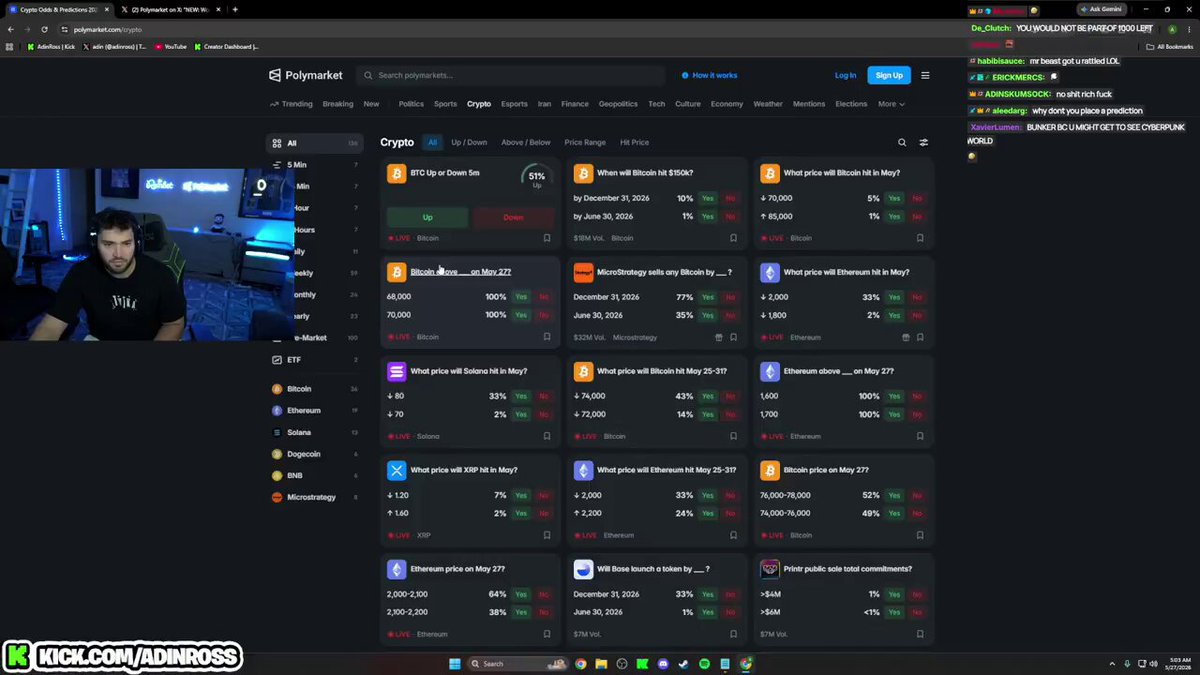Open the Chrome three-dot menu
1200x675 pixels.
click(1189, 29)
